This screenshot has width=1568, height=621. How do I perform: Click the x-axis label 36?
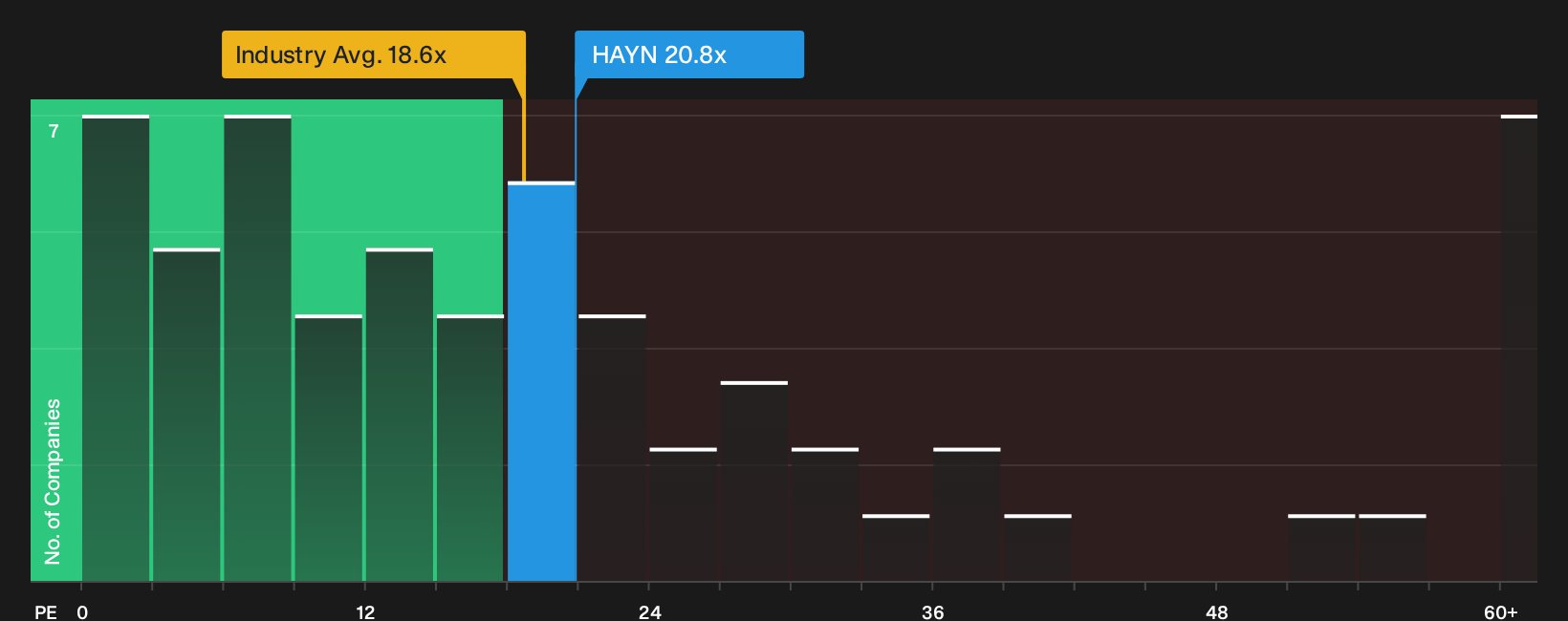coord(933,611)
